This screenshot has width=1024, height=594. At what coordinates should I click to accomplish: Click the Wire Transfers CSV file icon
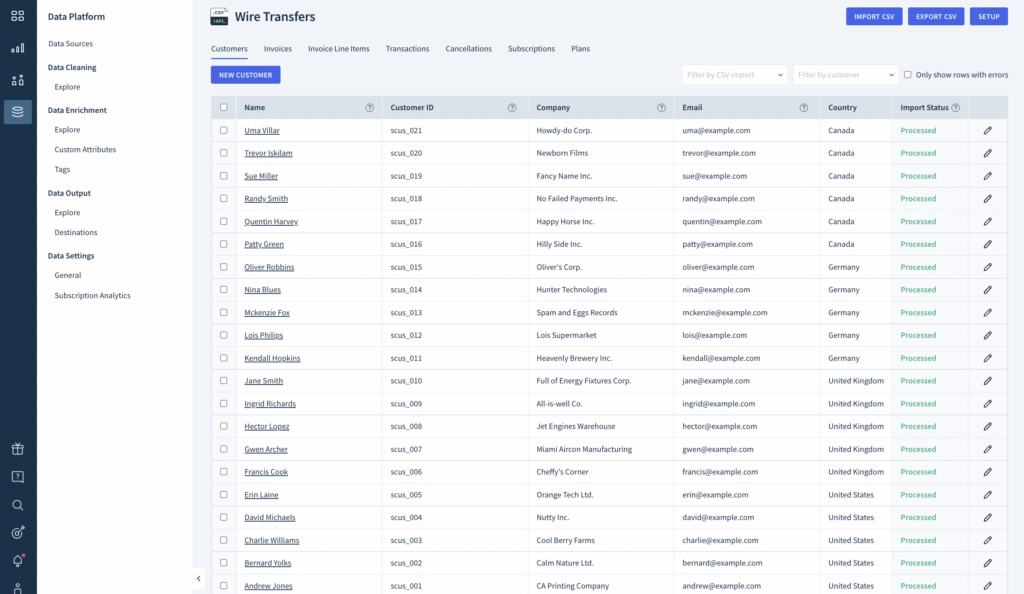219,16
